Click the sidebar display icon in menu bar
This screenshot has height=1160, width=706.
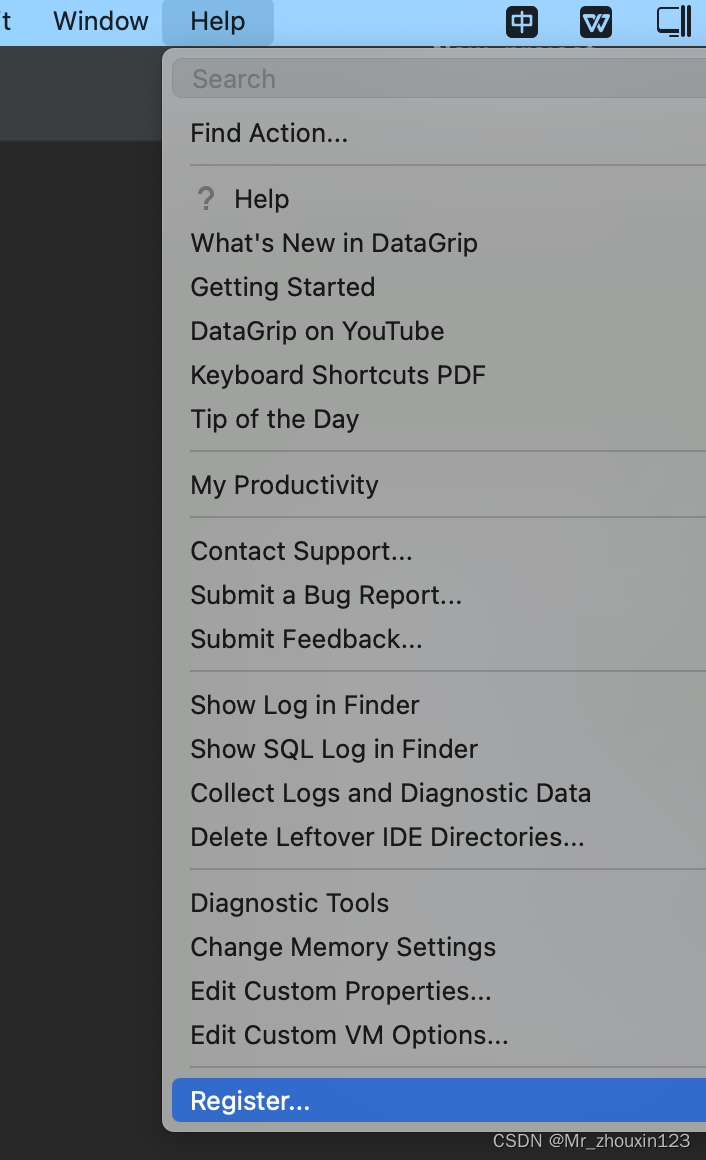tap(674, 21)
